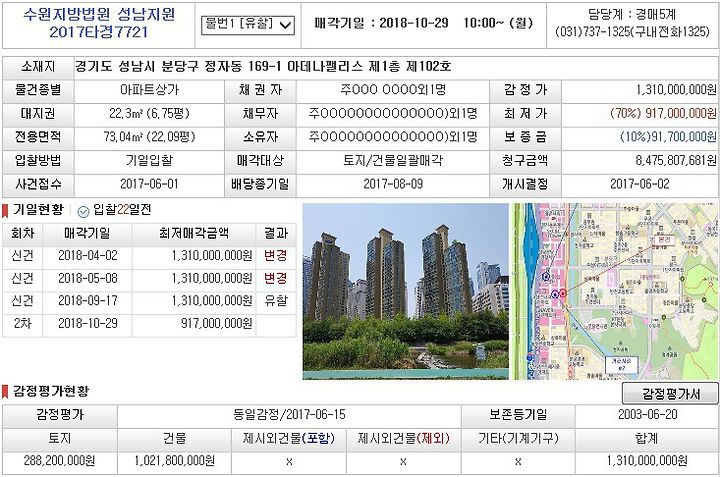Screen dimensions: 720x477
Task: Open the 물번1 [유찰] dropdown
Action: pyautogui.click(x=248, y=25)
